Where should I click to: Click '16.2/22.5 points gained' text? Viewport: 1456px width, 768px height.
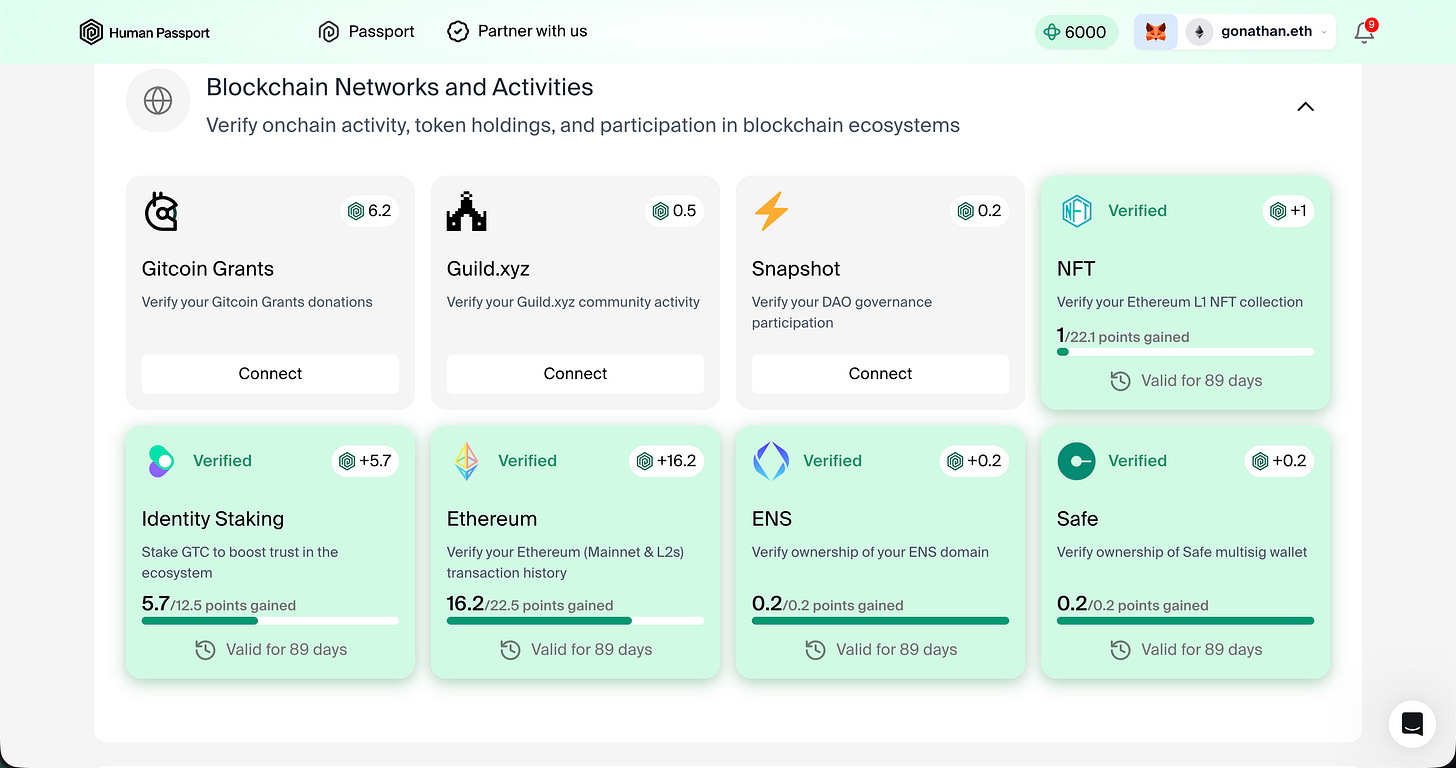coord(530,604)
